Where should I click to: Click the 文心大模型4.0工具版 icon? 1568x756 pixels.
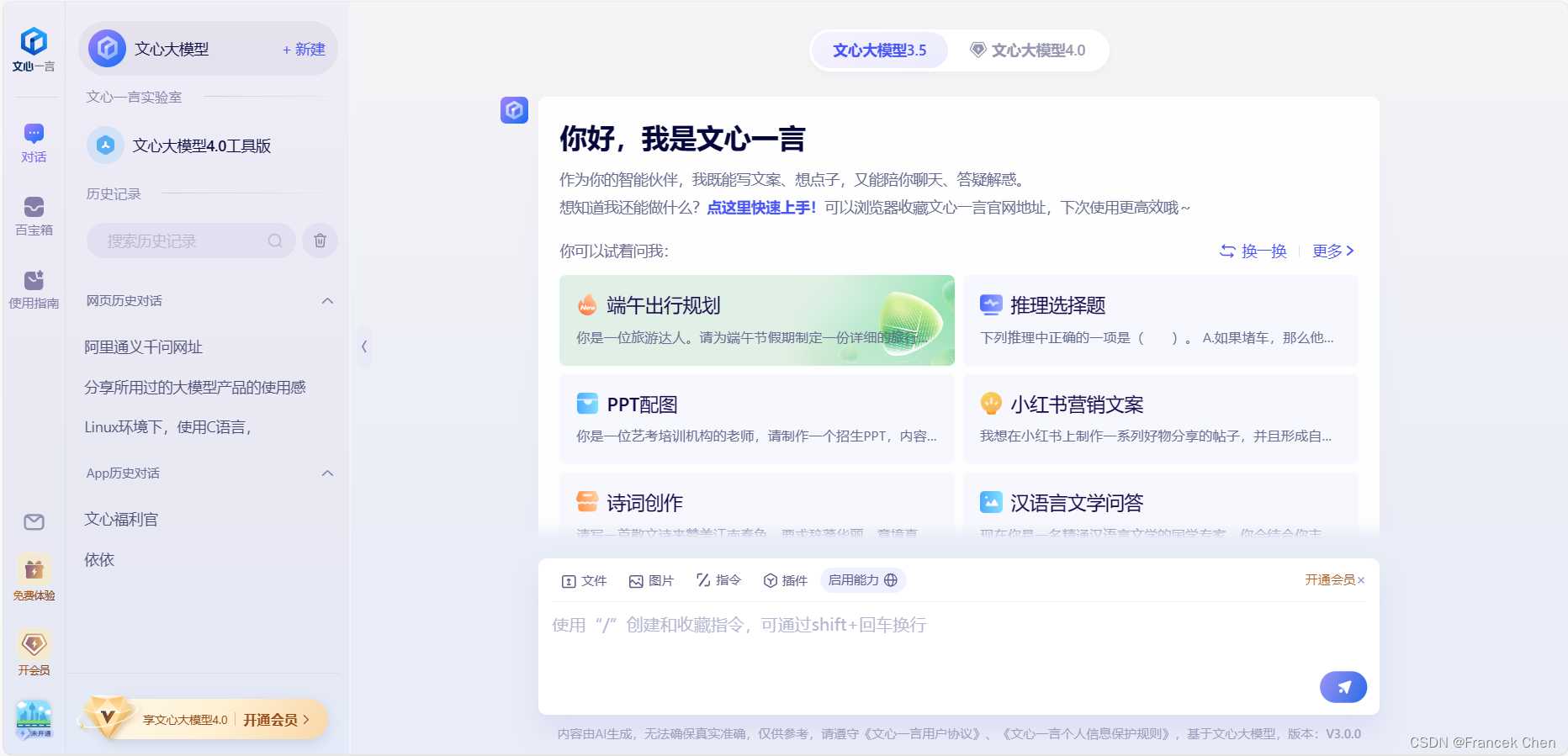(x=105, y=145)
